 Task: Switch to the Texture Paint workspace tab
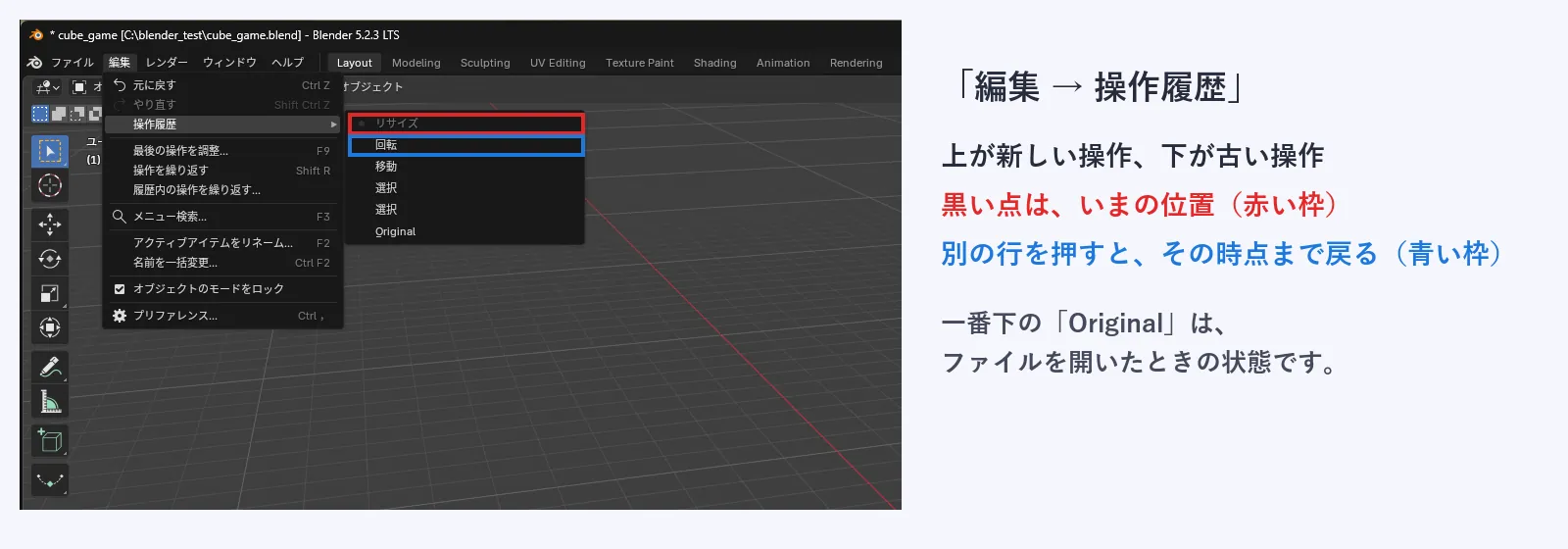[640, 63]
